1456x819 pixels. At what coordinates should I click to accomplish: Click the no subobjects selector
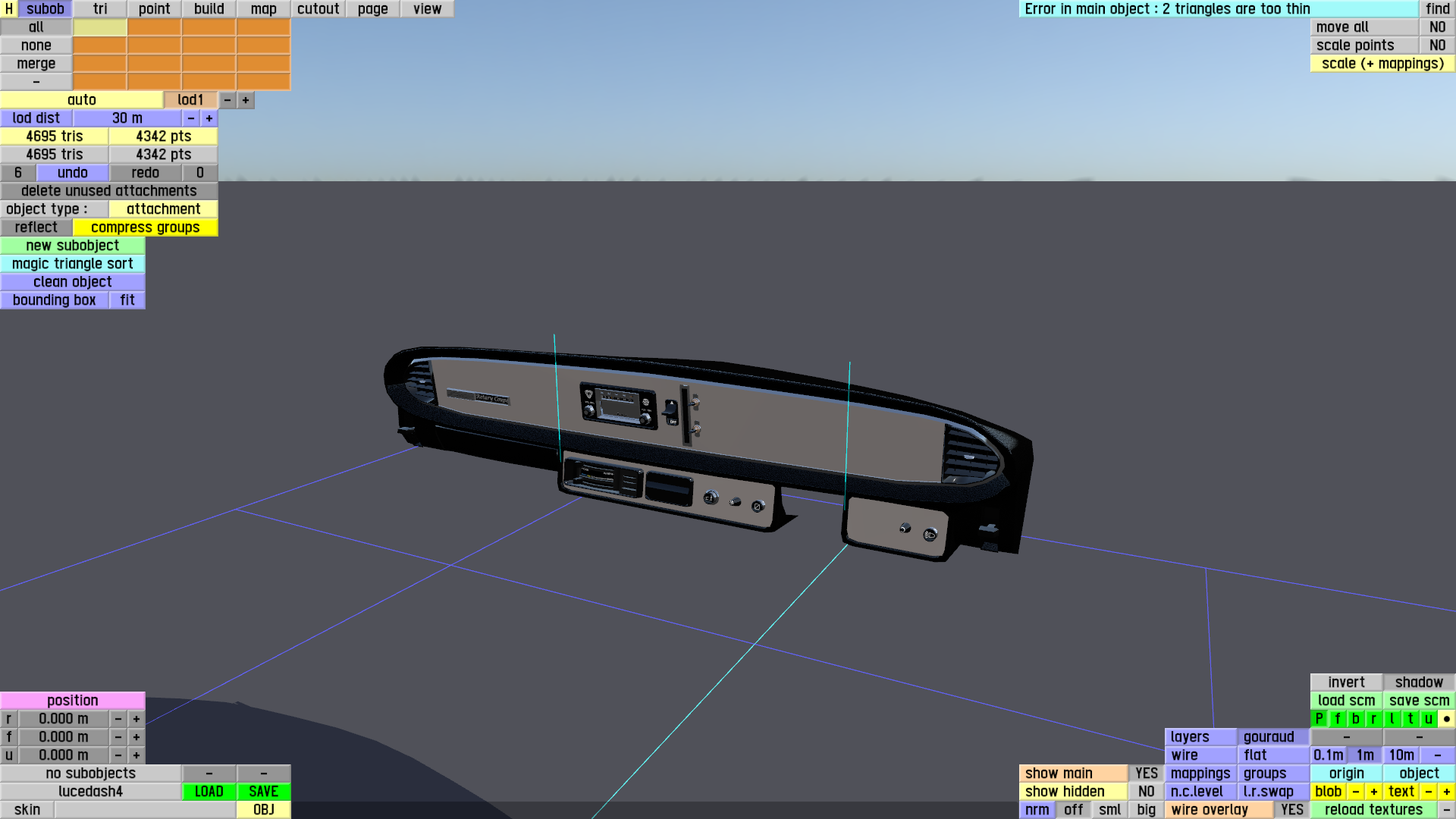[90, 773]
